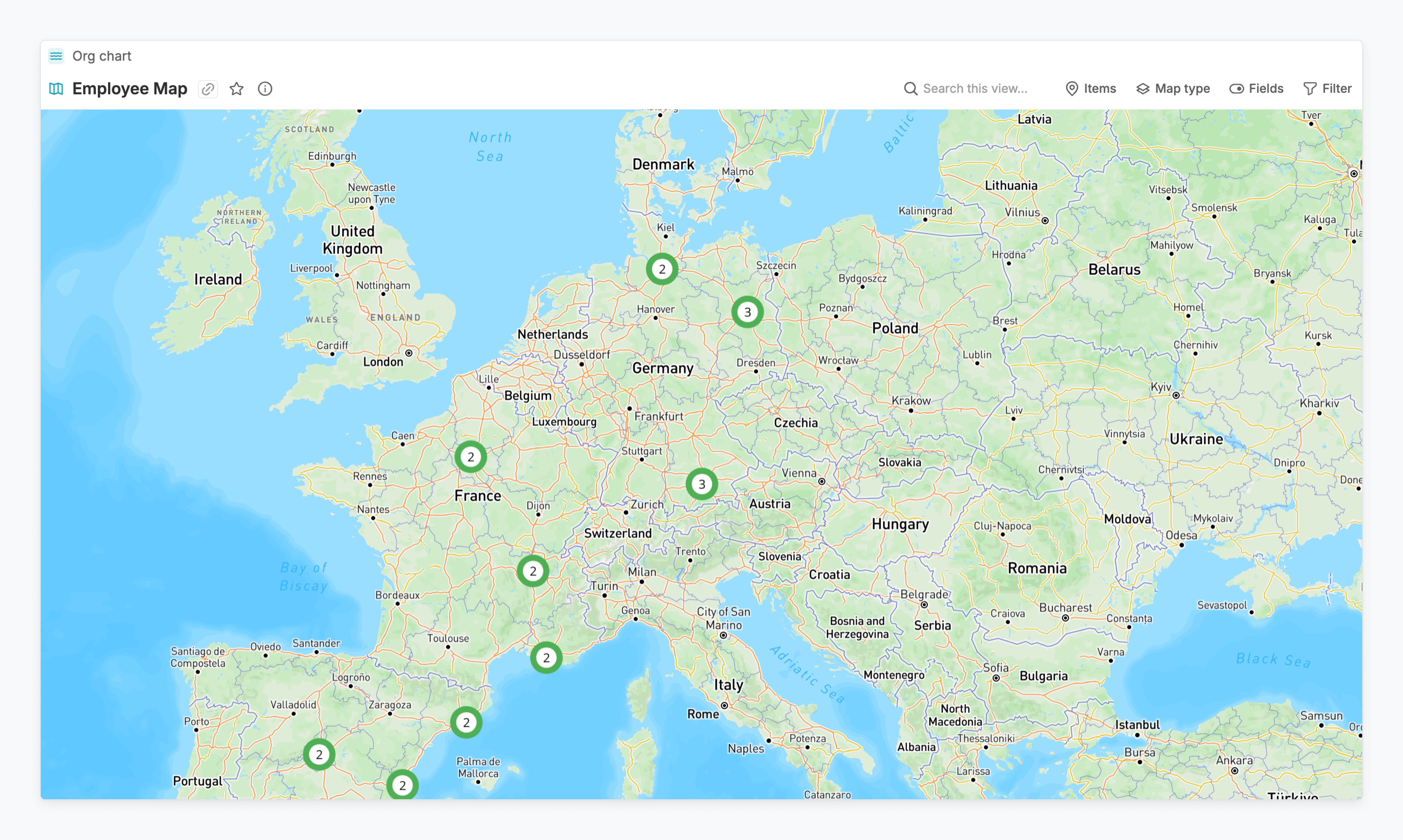Screen dimensions: 1403x840
Task: Open the Map type layers menu
Action: [1173, 89]
